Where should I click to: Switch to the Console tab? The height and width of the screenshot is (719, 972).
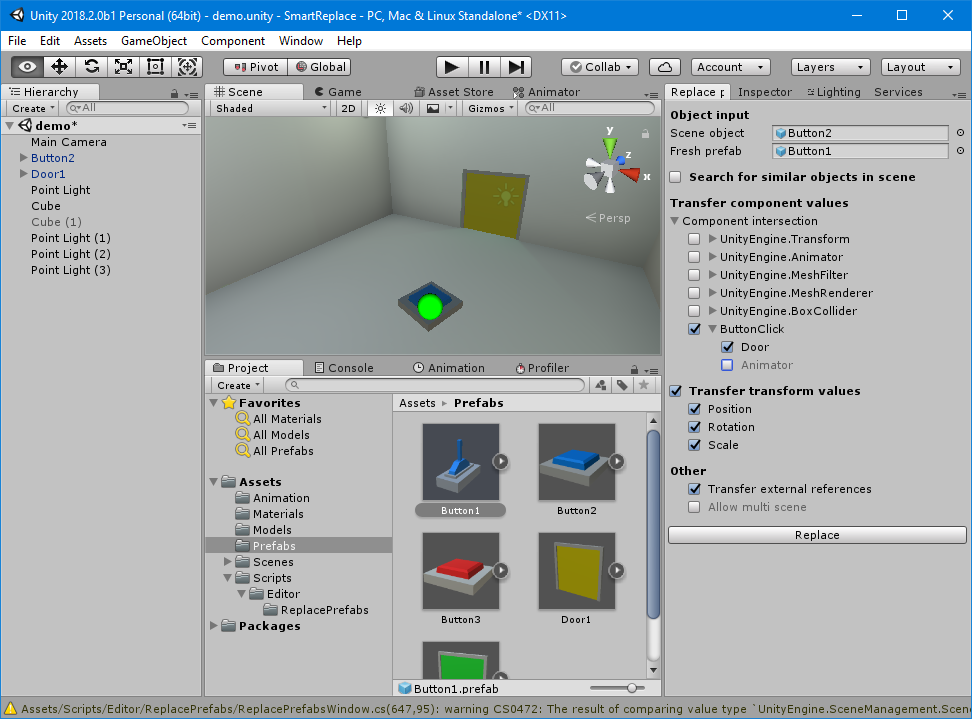(x=343, y=368)
